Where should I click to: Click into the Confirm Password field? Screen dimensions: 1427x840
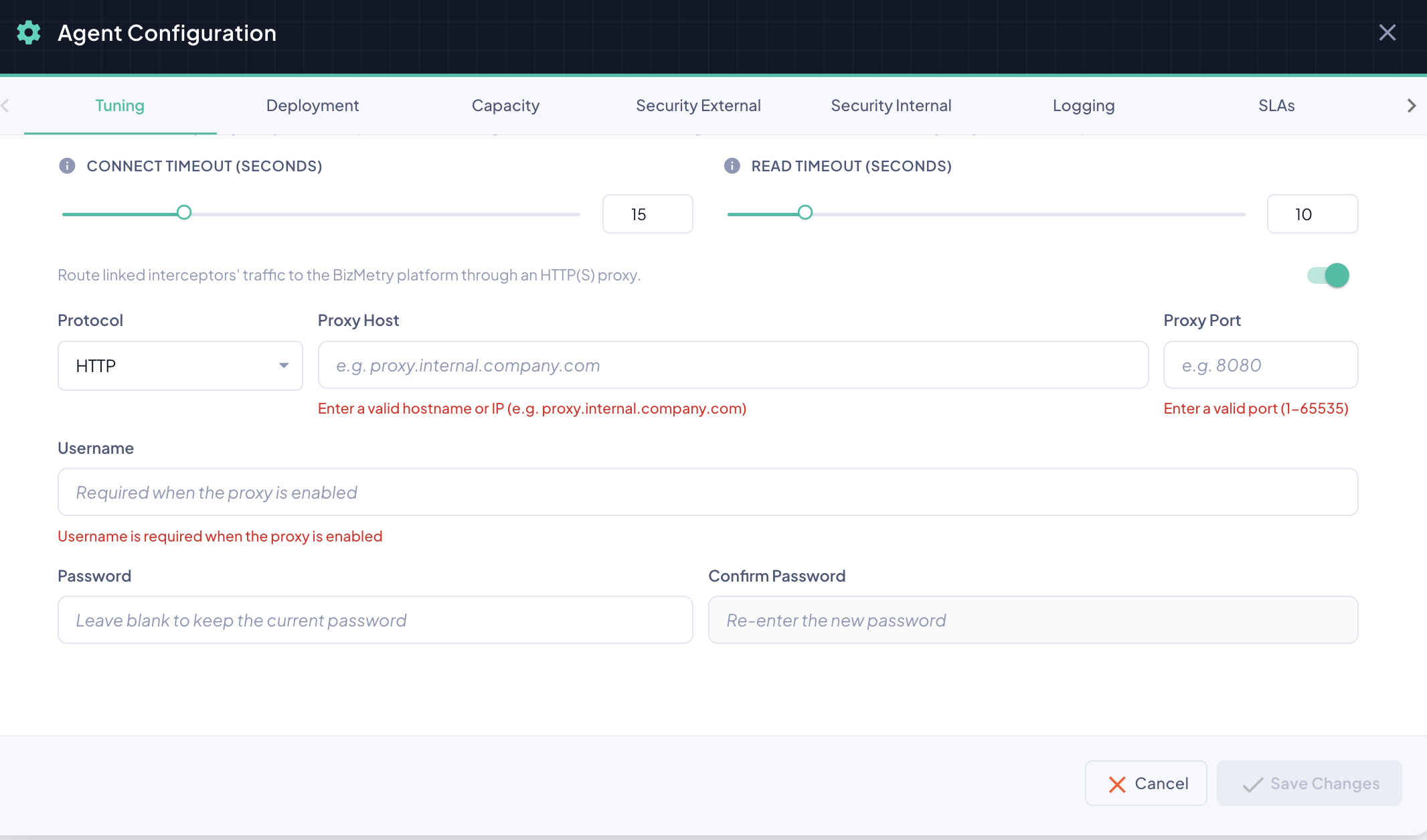point(1033,620)
